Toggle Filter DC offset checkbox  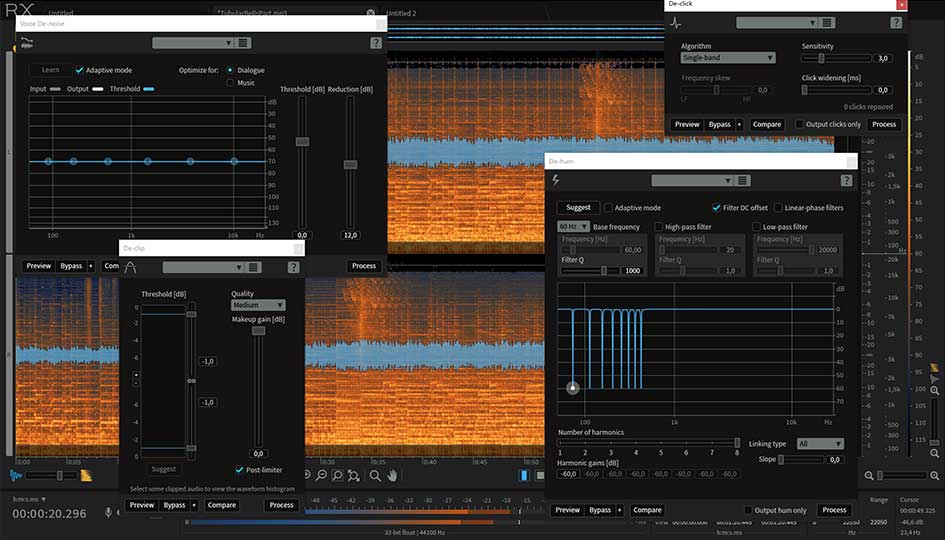point(716,207)
